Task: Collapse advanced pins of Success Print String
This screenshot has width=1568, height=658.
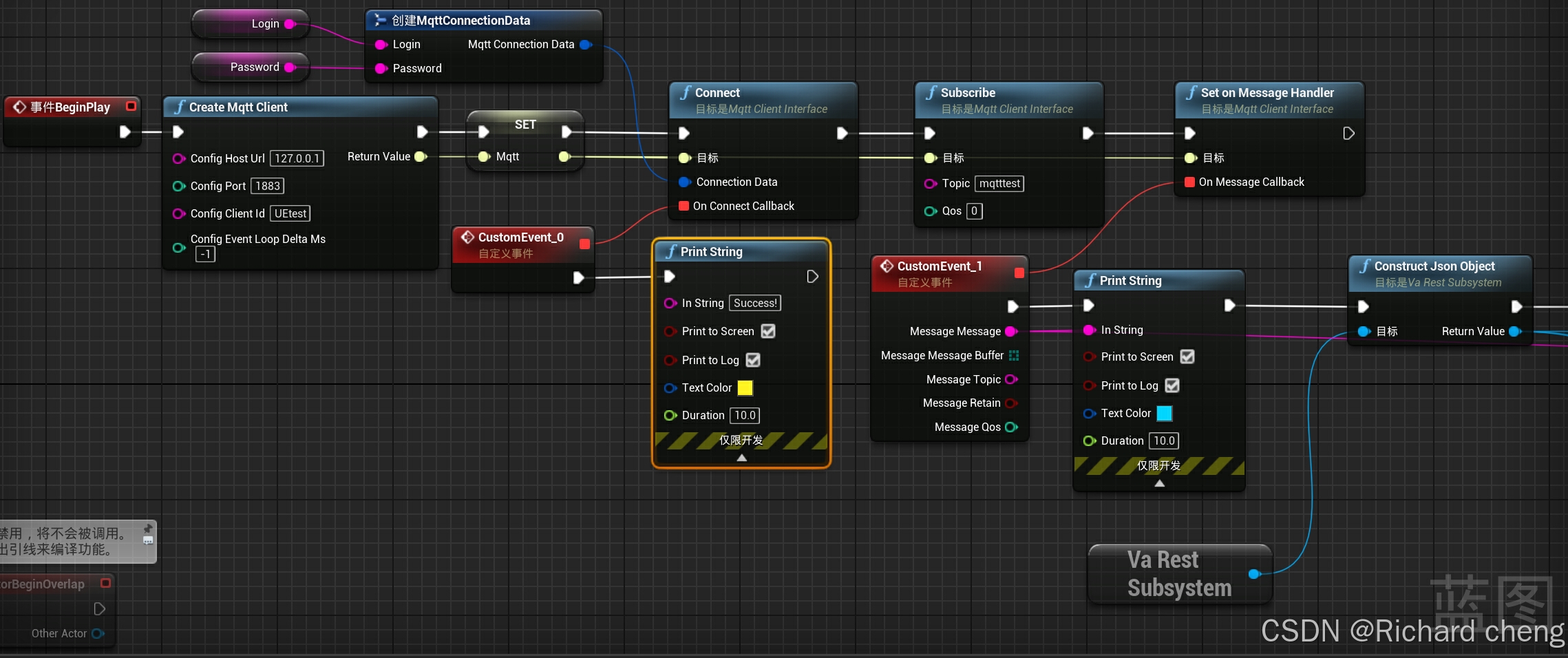Action: pyautogui.click(x=741, y=458)
